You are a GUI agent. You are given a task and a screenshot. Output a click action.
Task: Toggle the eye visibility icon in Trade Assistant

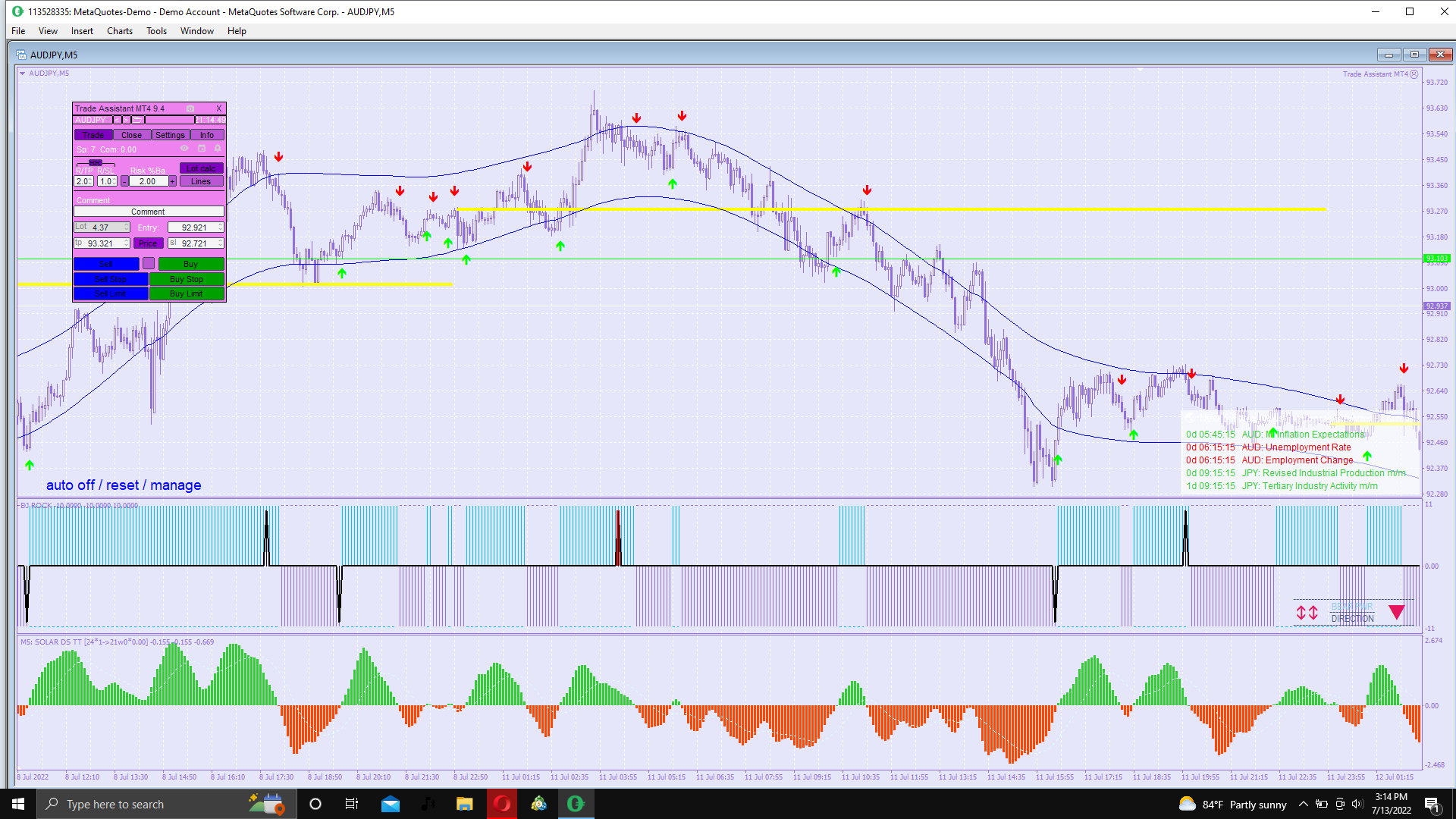click(184, 149)
